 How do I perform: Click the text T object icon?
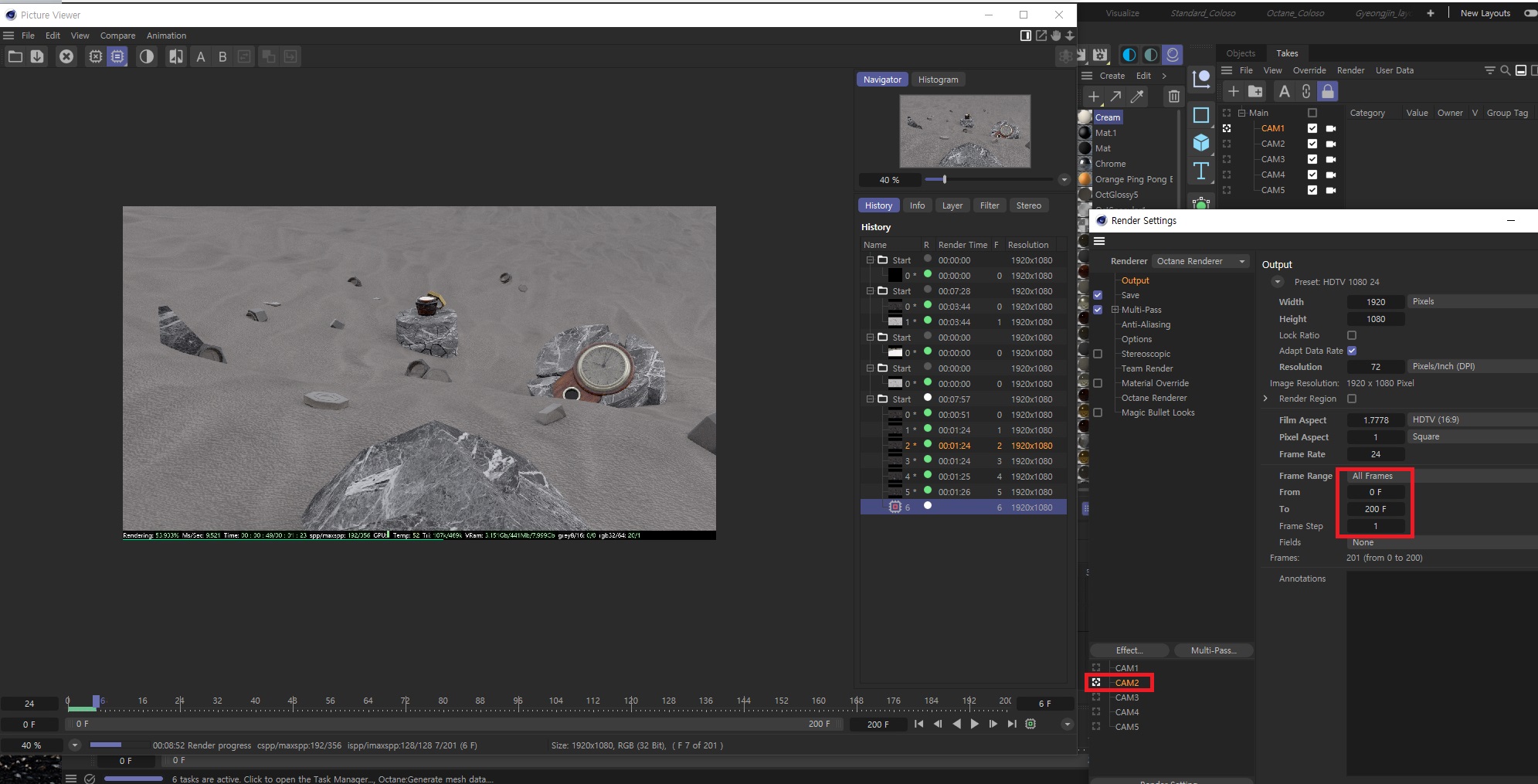pos(1201,171)
